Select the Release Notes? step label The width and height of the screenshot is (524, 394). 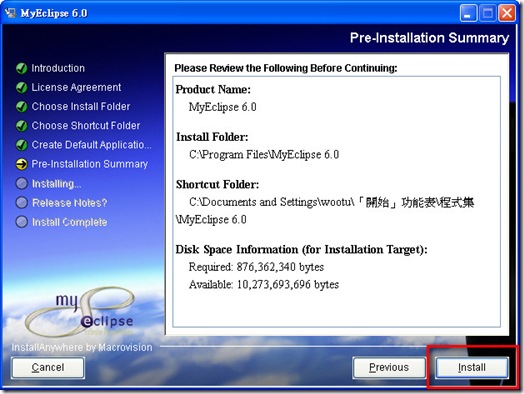click(x=70, y=203)
